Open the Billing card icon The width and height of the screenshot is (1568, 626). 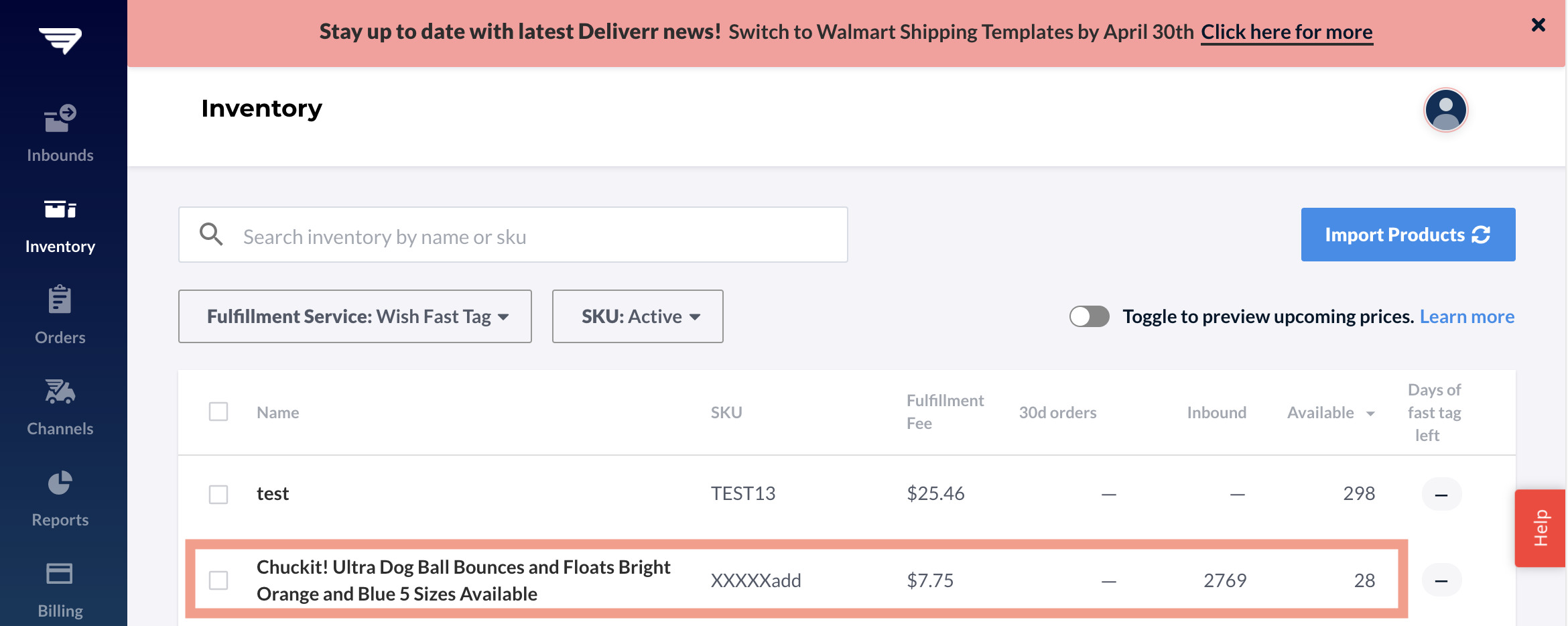60,574
